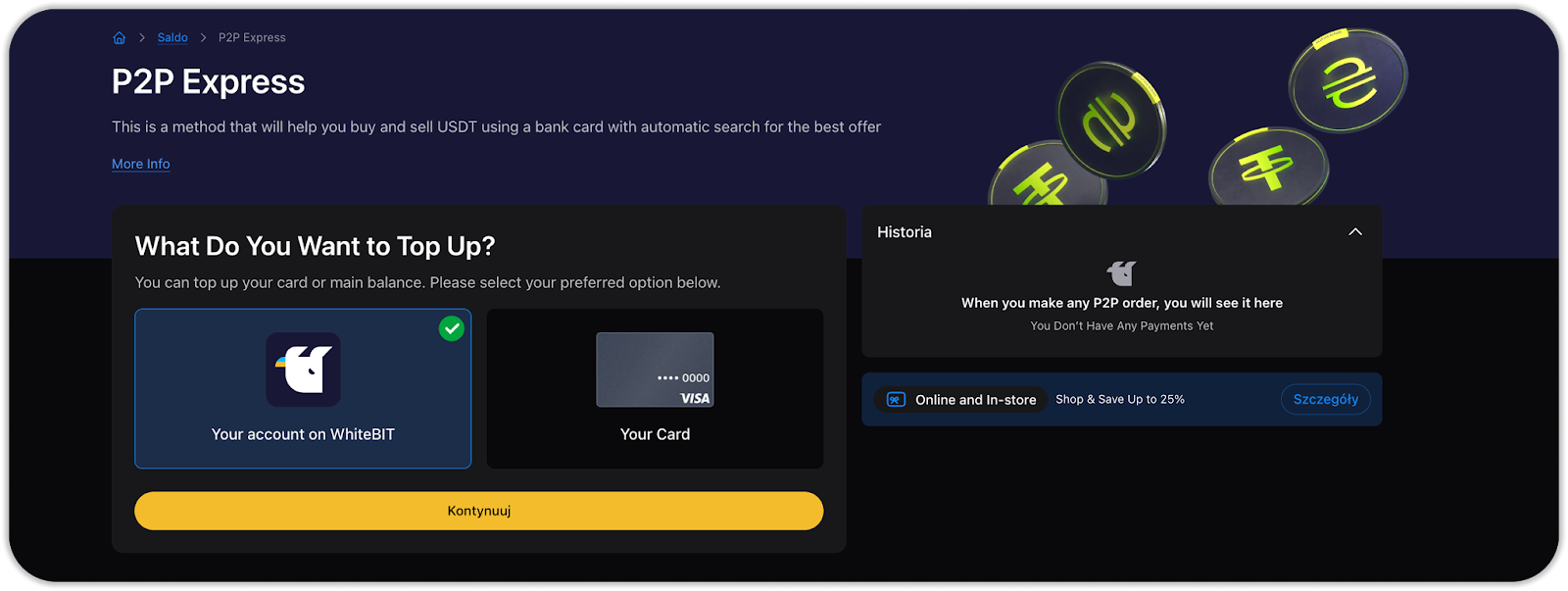Open the Saldo breadcrumb link
The image size is (1568, 591).
tap(172, 38)
